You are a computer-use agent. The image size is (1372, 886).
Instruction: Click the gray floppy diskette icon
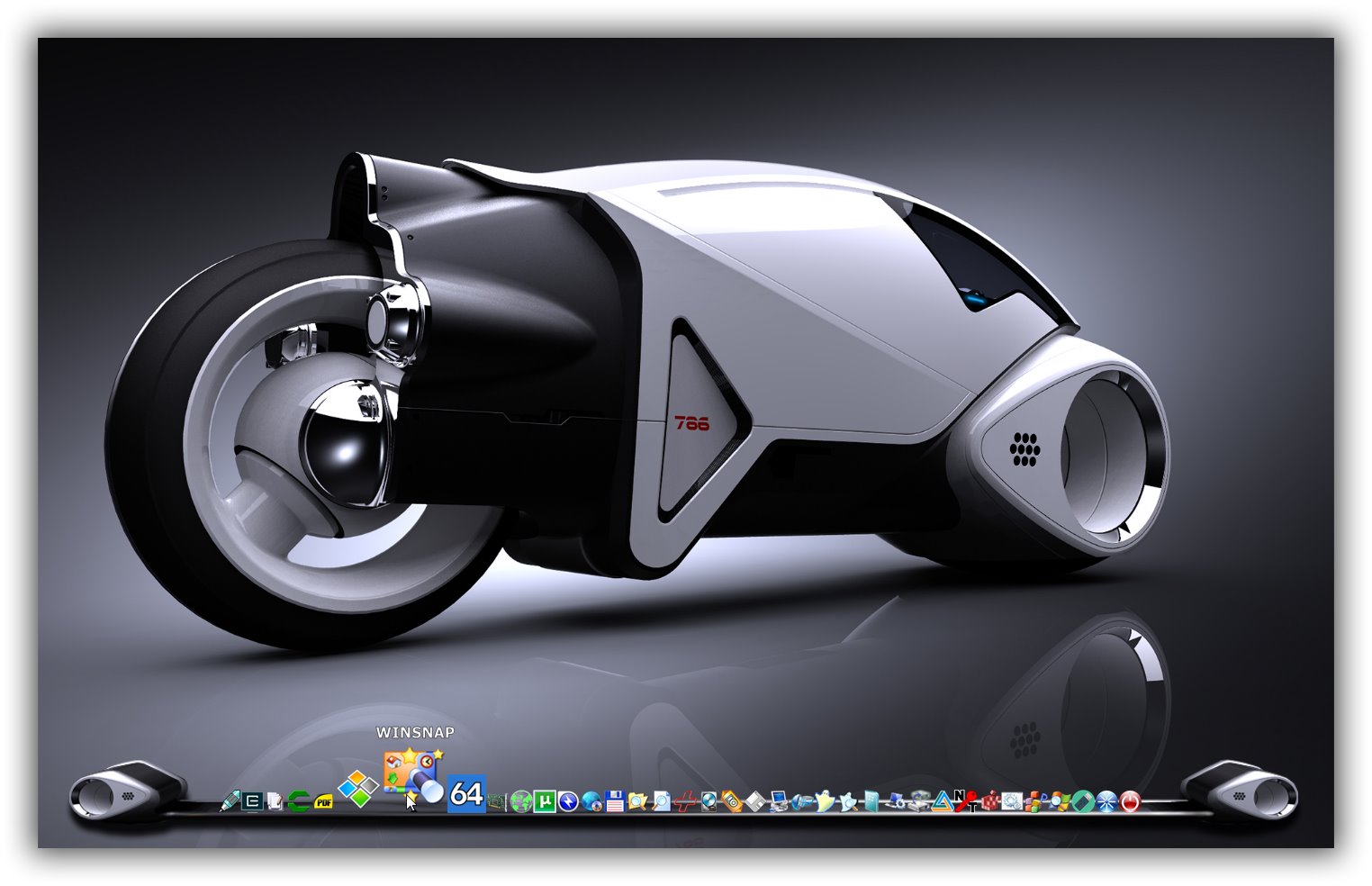click(755, 801)
